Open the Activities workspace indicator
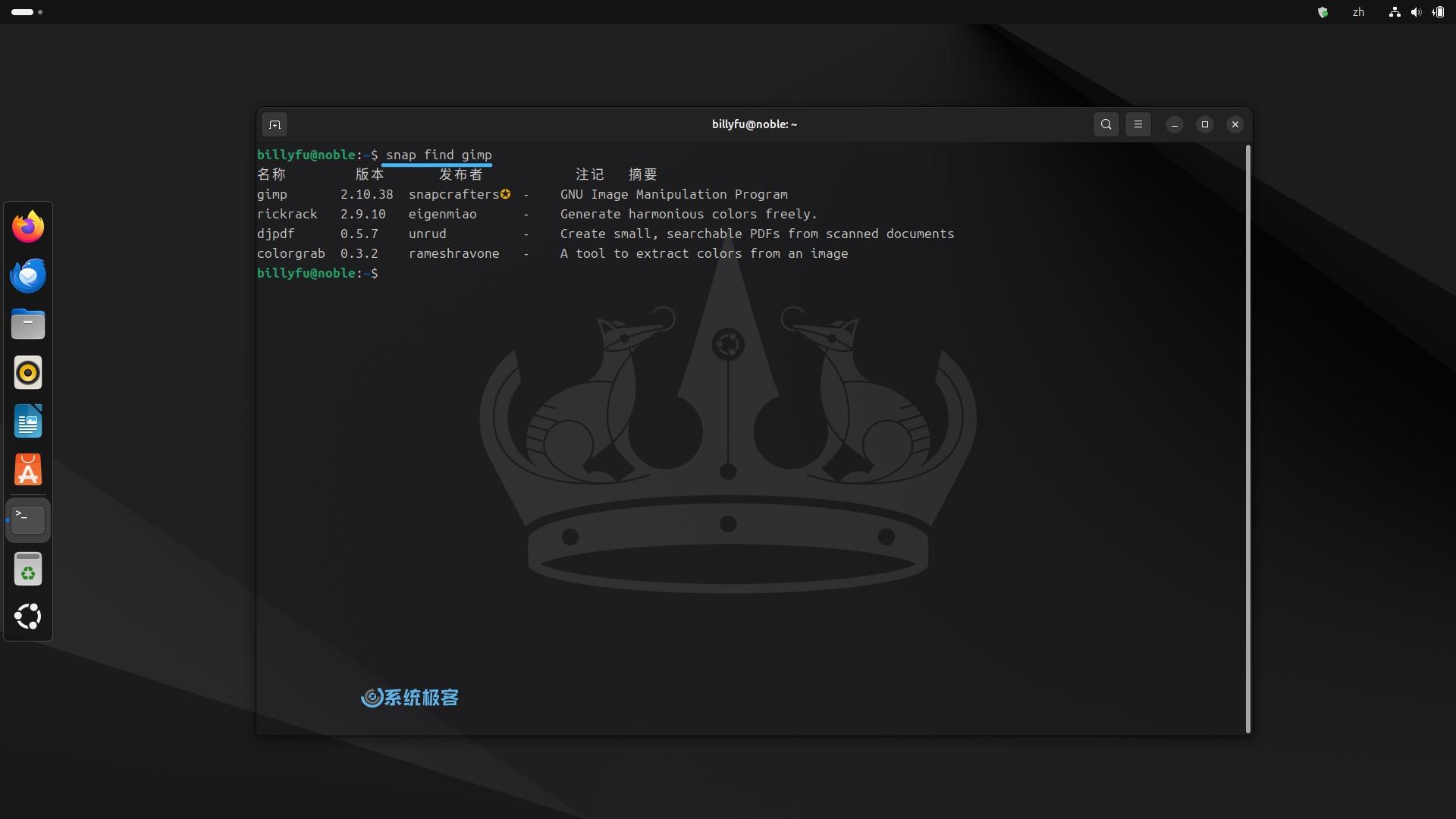 (27, 12)
